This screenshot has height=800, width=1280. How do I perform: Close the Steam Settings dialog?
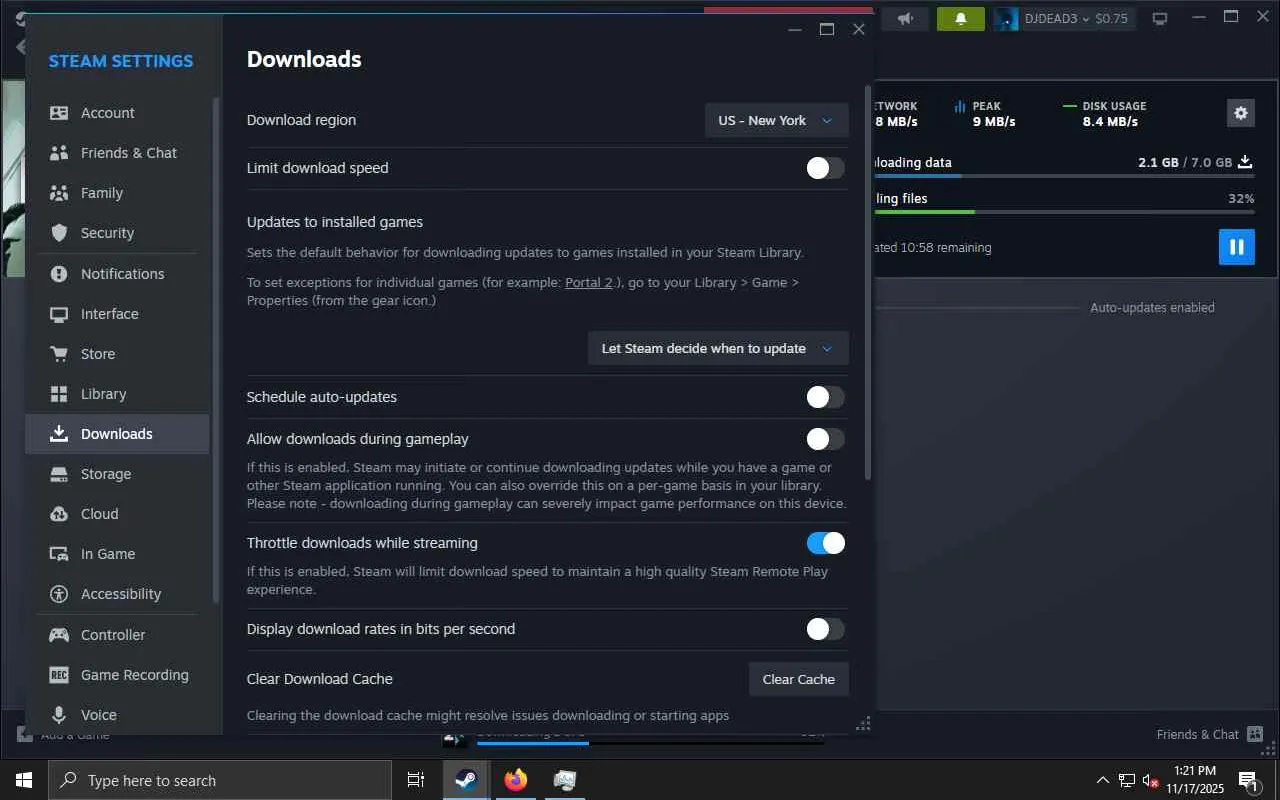859,29
